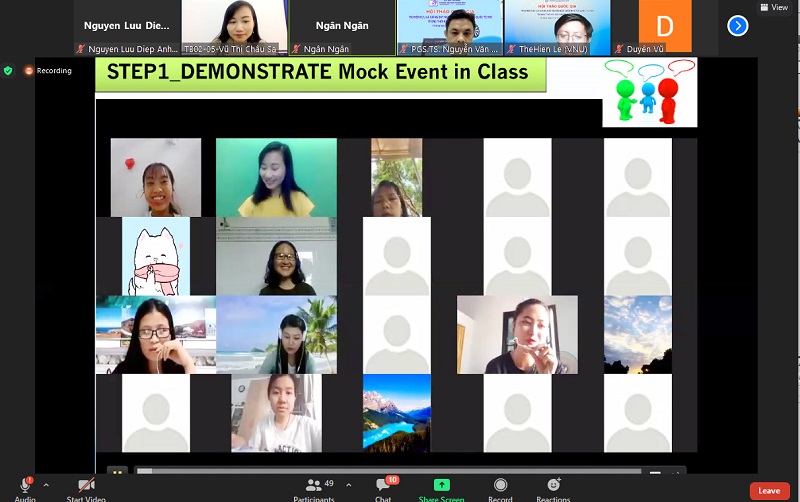Open the Chat panel with 10 unread
Image resolution: width=800 pixels, height=502 pixels.
click(x=383, y=489)
